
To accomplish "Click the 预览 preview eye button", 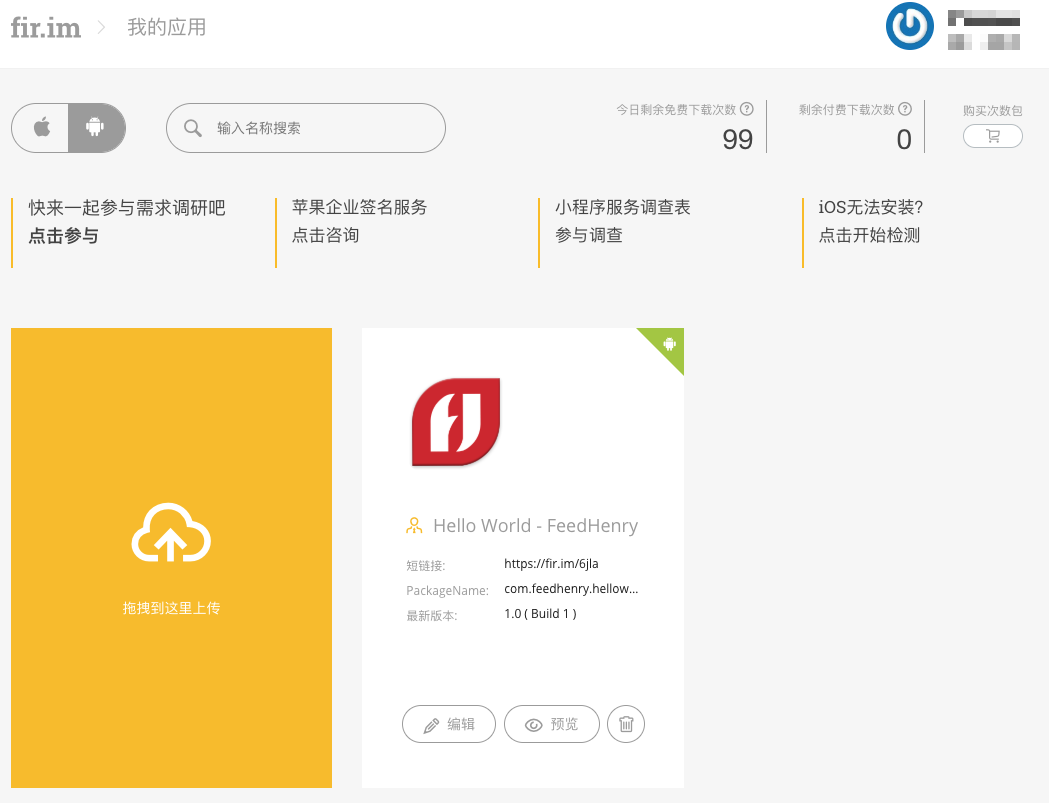I will pos(551,724).
